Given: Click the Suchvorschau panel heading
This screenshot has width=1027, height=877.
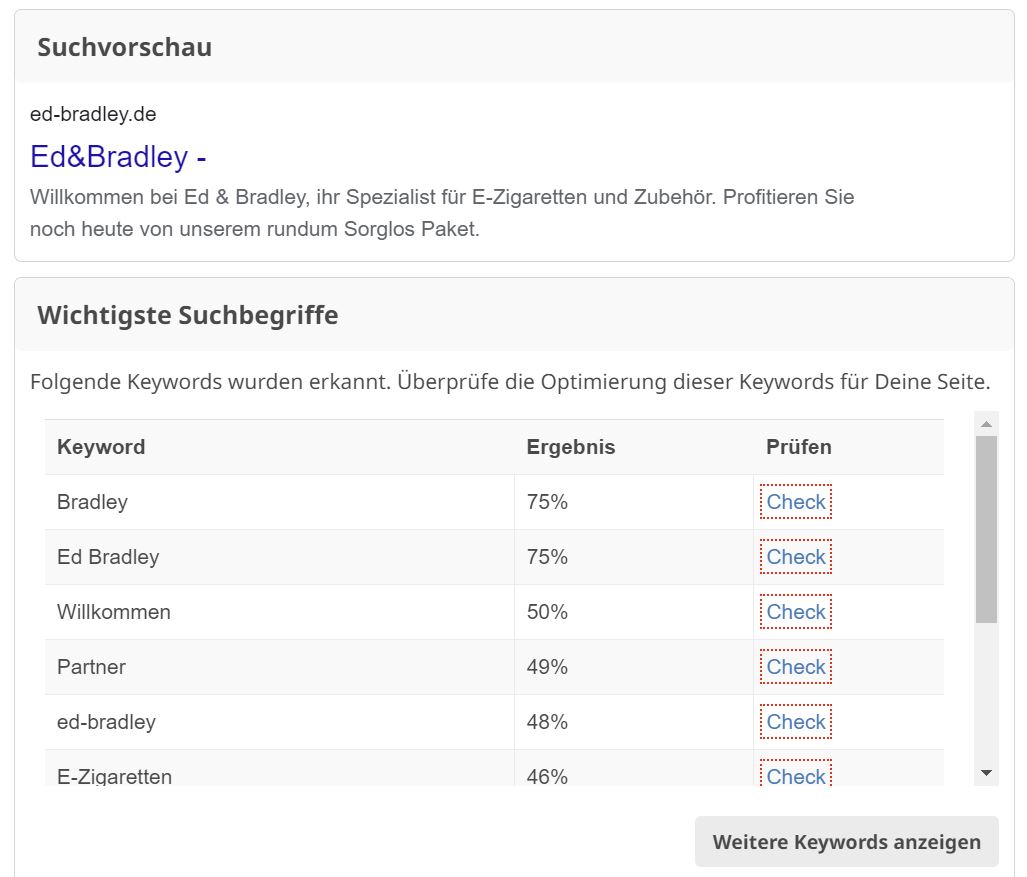Looking at the screenshot, I should pyautogui.click(x=124, y=47).
